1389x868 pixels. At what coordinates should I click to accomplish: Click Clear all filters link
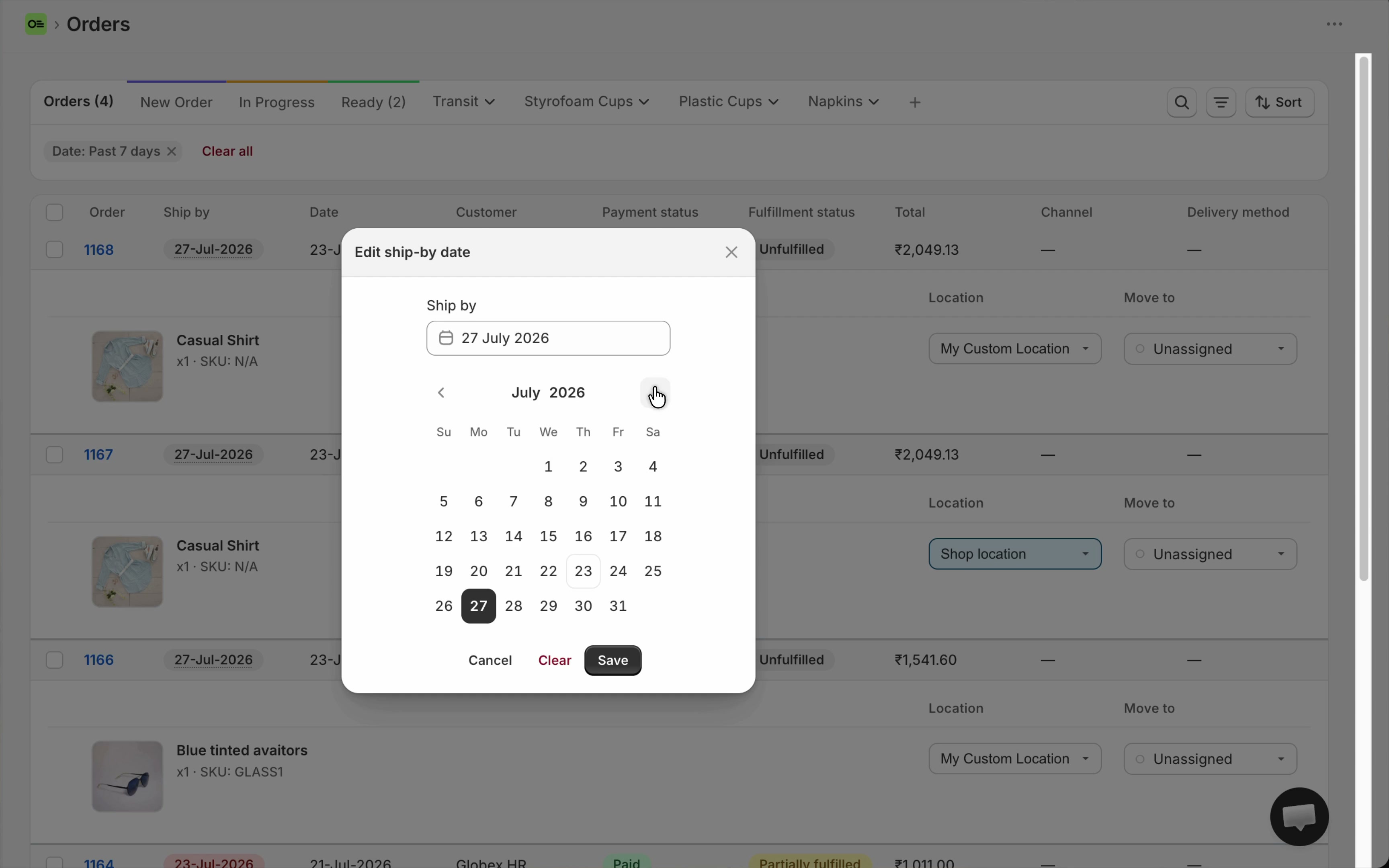point(227,151)
